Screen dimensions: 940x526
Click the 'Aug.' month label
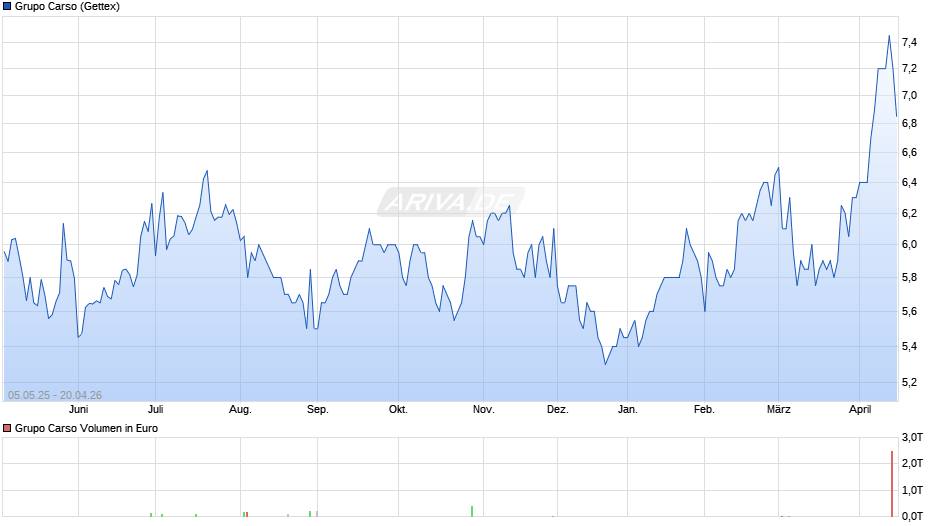[240, 410]
